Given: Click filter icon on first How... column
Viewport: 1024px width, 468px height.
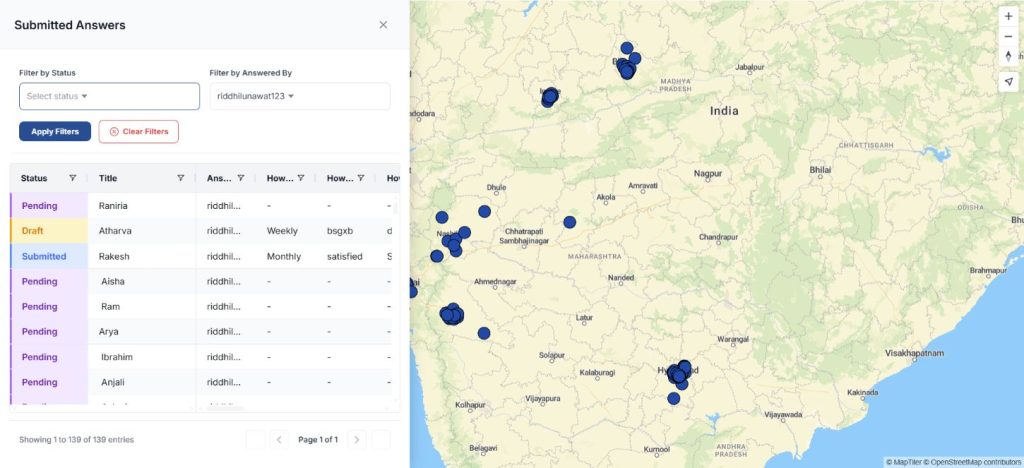Looking at the screenshot, I should [x=301, y=178].
